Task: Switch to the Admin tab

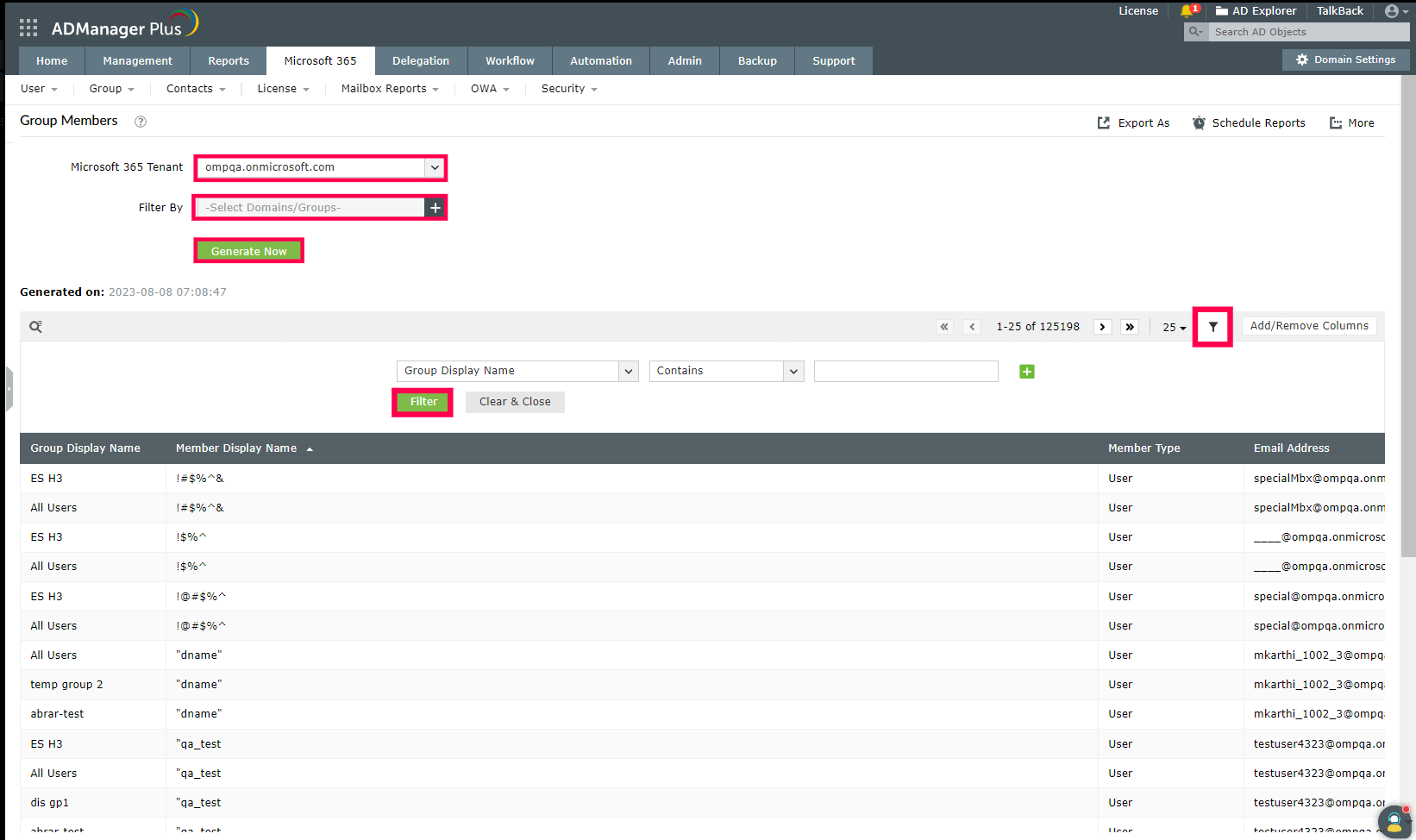Action: [x=685, y=61]
